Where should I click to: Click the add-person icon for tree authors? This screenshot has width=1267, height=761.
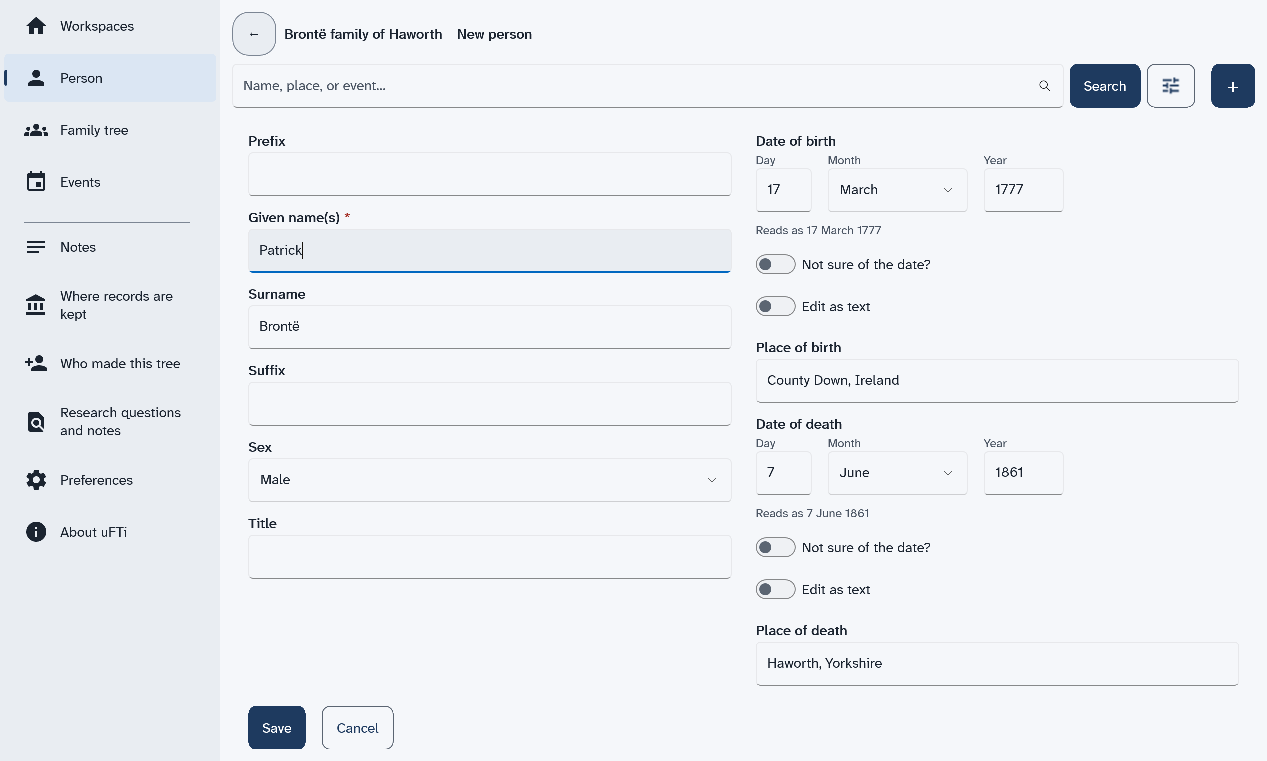point(36,363)
